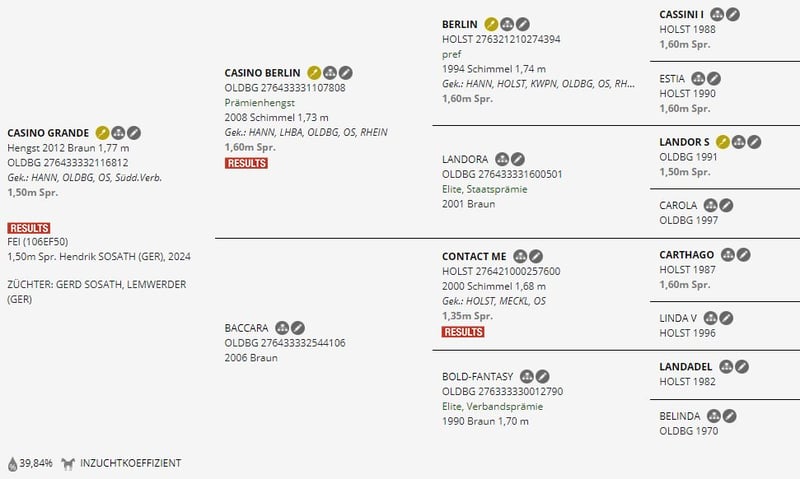The image size is (800, 479).
Task: Open pedigree tree icon next to CASINO BERLIN
Action: pos(330,73)
